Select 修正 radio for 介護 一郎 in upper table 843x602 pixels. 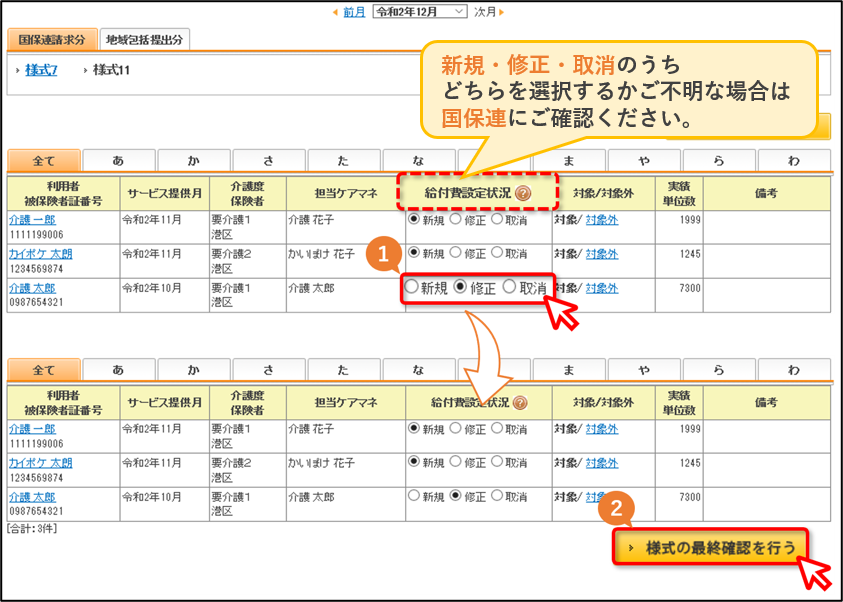pos(455,219)
